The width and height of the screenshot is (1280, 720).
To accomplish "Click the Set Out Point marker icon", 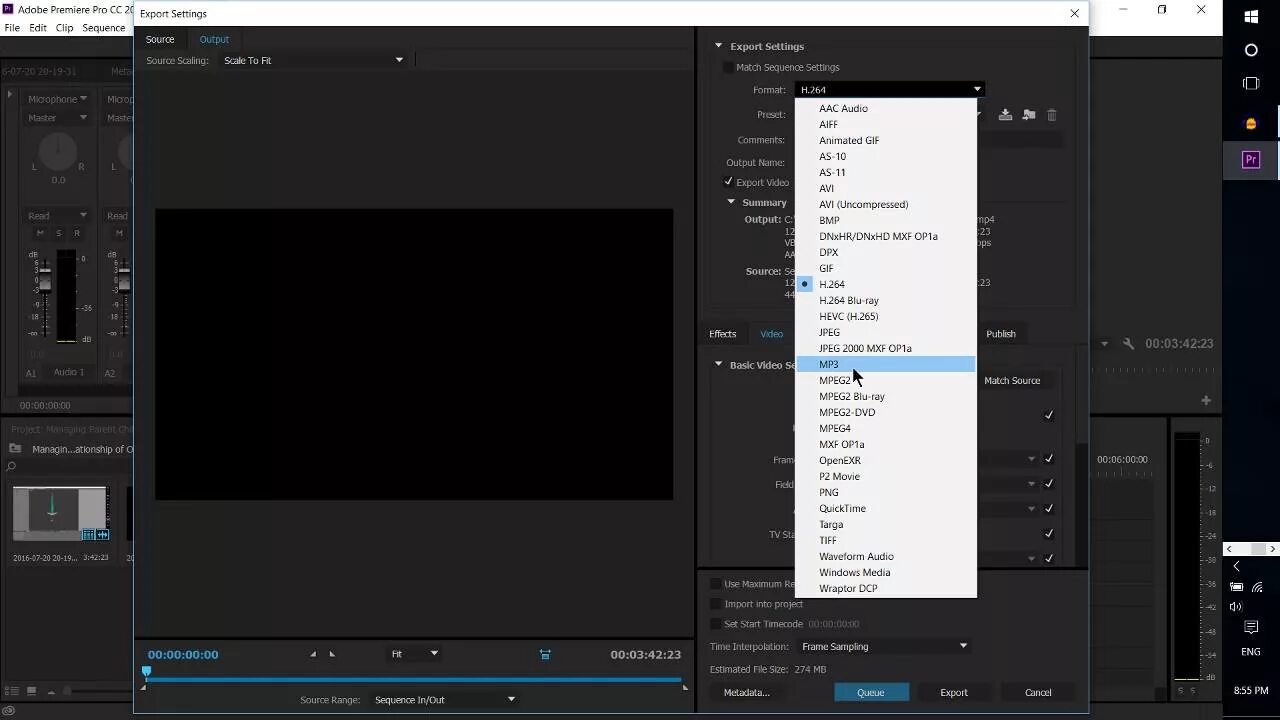I will point(332,654).
